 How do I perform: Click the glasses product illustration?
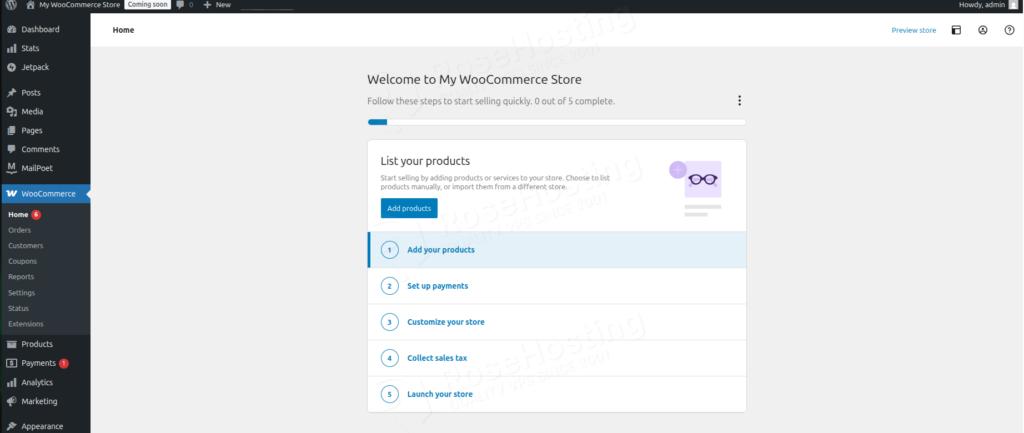point(696,189)
